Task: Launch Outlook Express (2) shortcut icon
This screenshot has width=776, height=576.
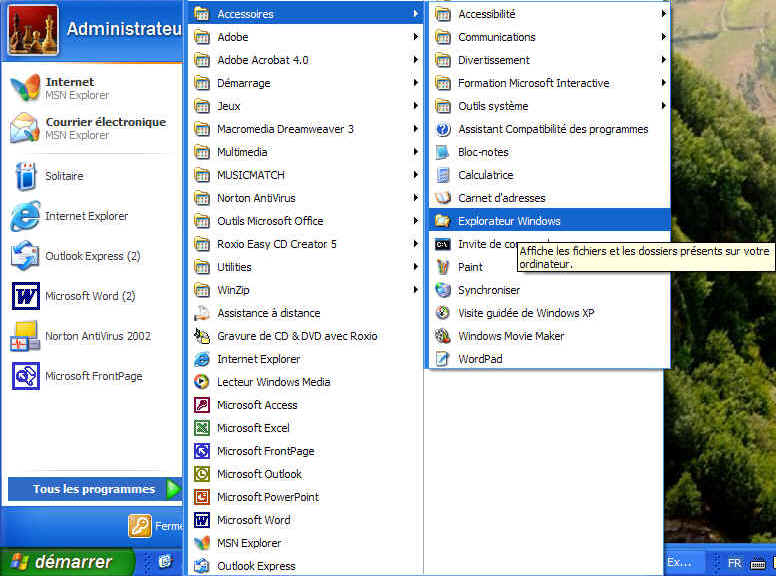Action: [x=25, y=255]
